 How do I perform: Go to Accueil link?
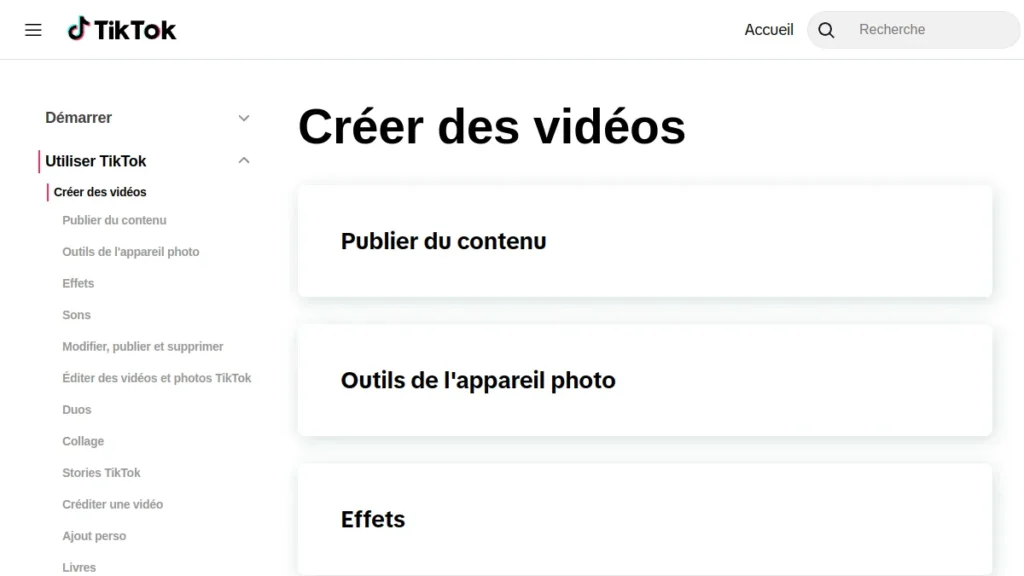click(x=769, y=29)
